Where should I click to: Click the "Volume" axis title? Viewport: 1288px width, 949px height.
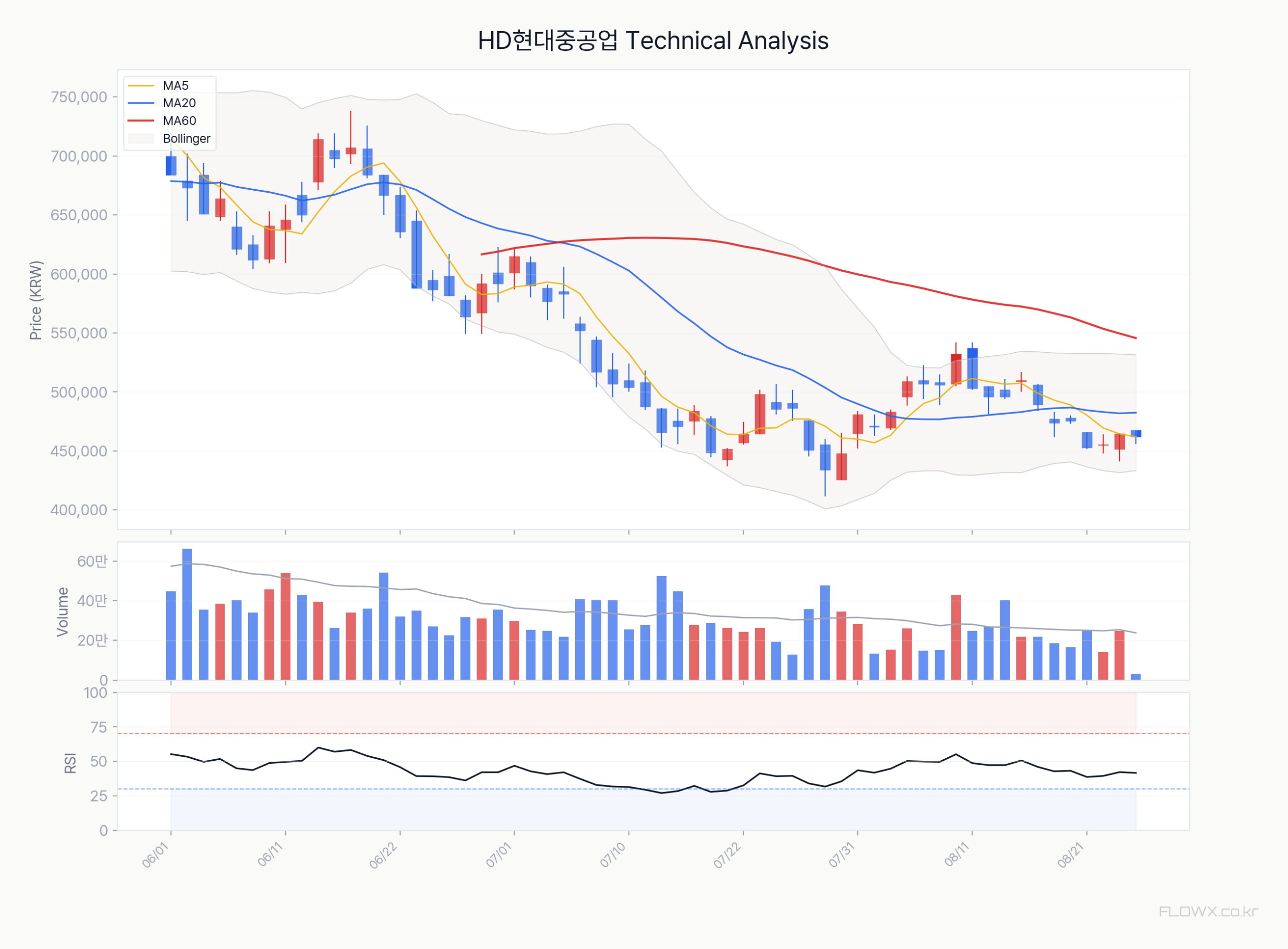62,612
